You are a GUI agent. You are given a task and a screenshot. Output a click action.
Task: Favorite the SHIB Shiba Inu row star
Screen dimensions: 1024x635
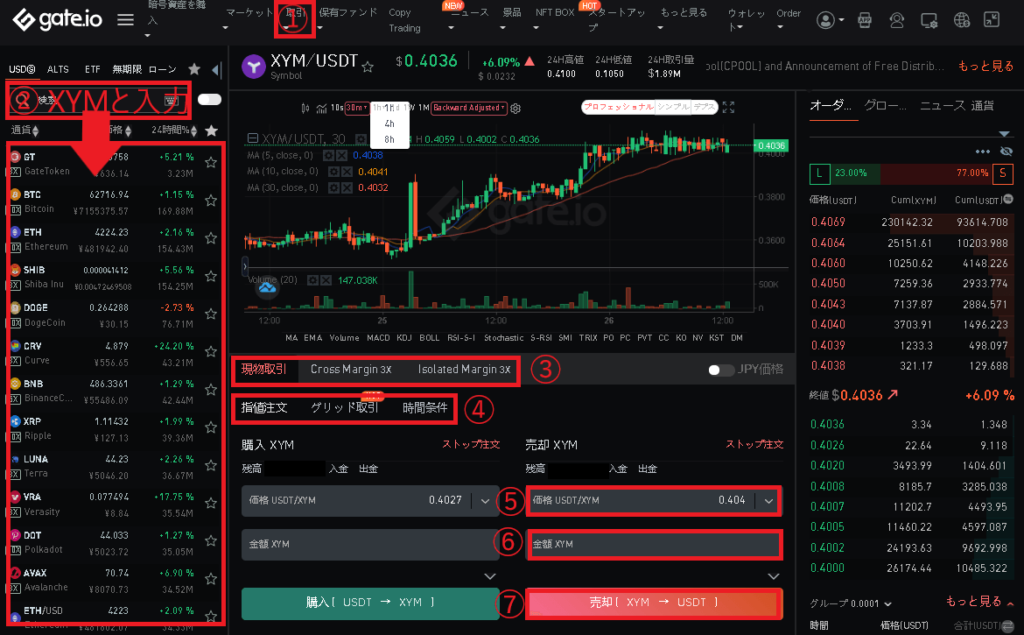210,276
